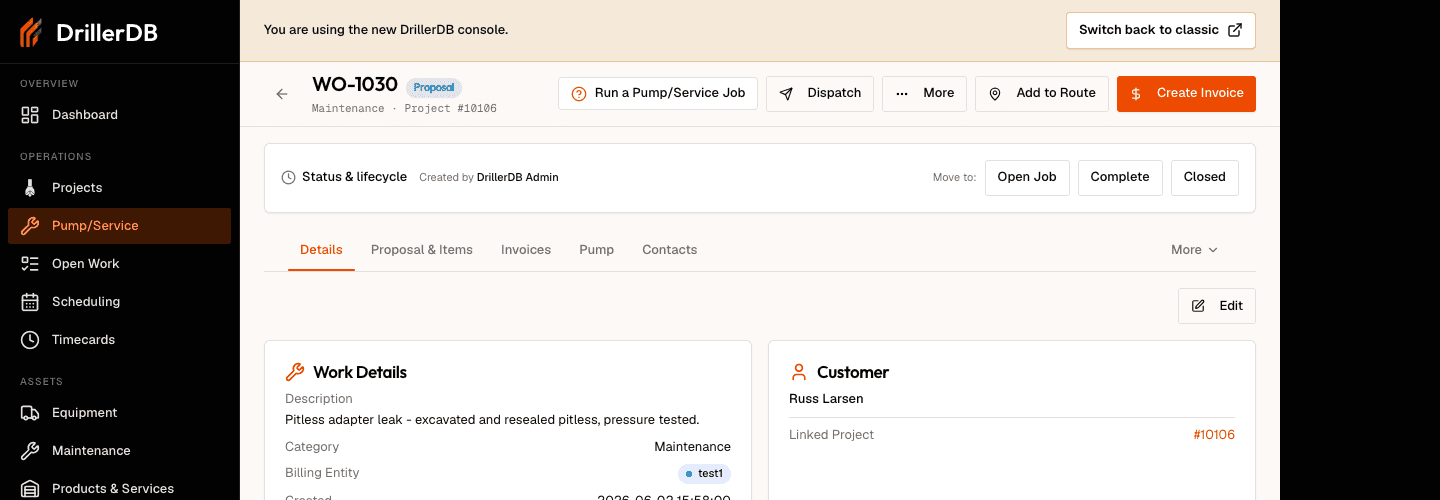1440x500 pixels.
Task: Click the Edit button
Action: tap(1217, 306)
